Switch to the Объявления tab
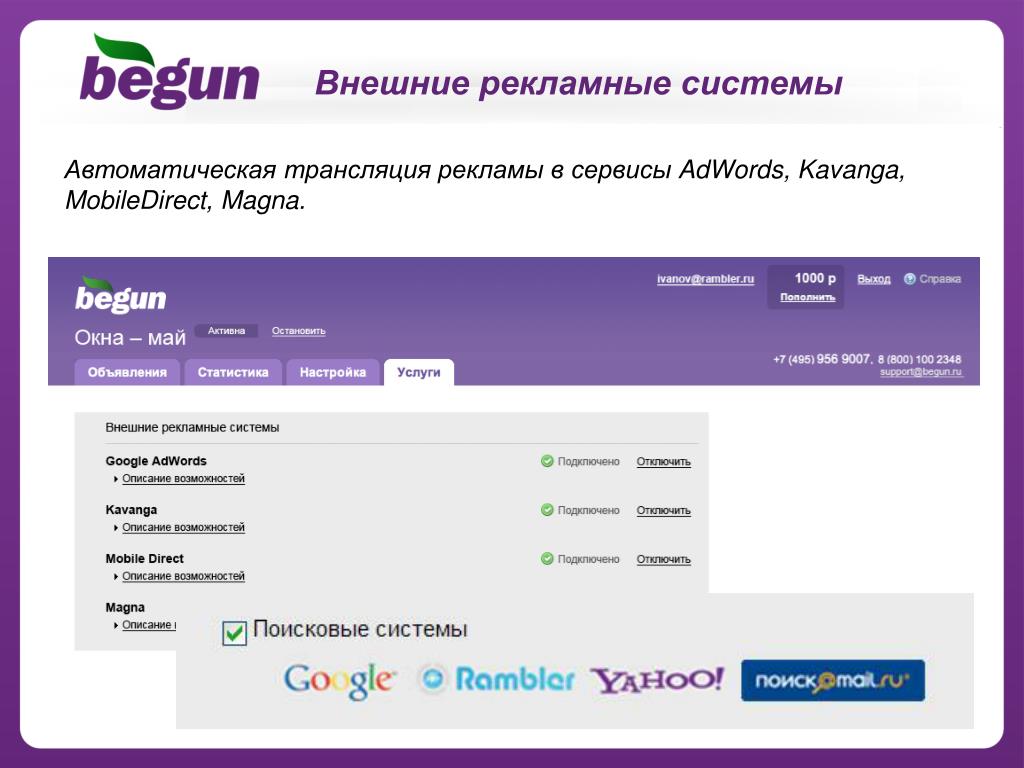1024x768 pixels. pos(127,372)
